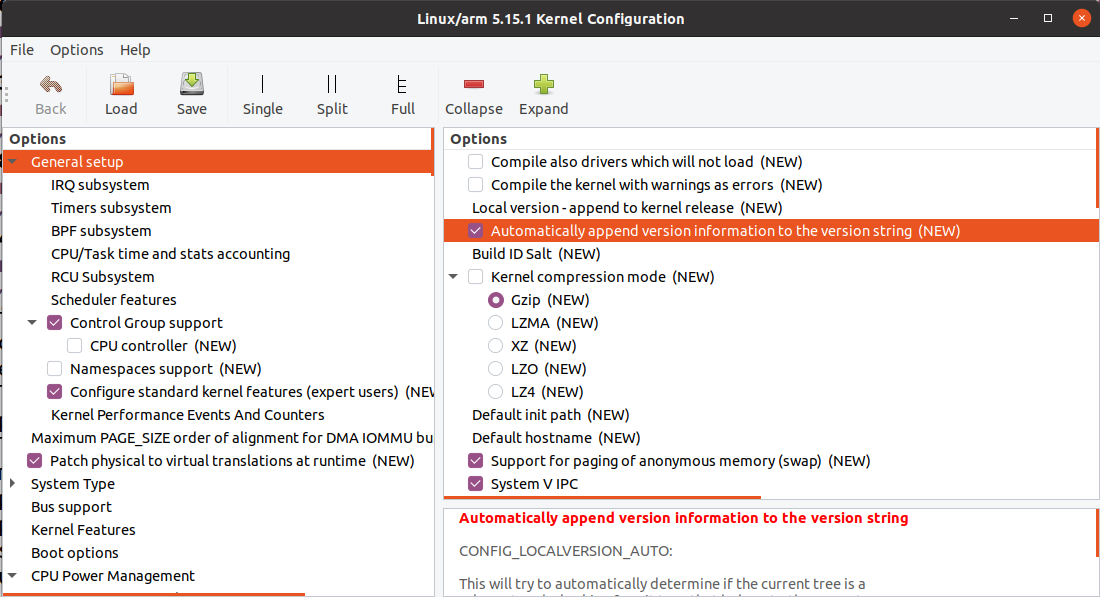Collapse the General setup tree node
The height and width of the screenshot is (597, 1100).
pyautogui.click(x=13, y=162)
